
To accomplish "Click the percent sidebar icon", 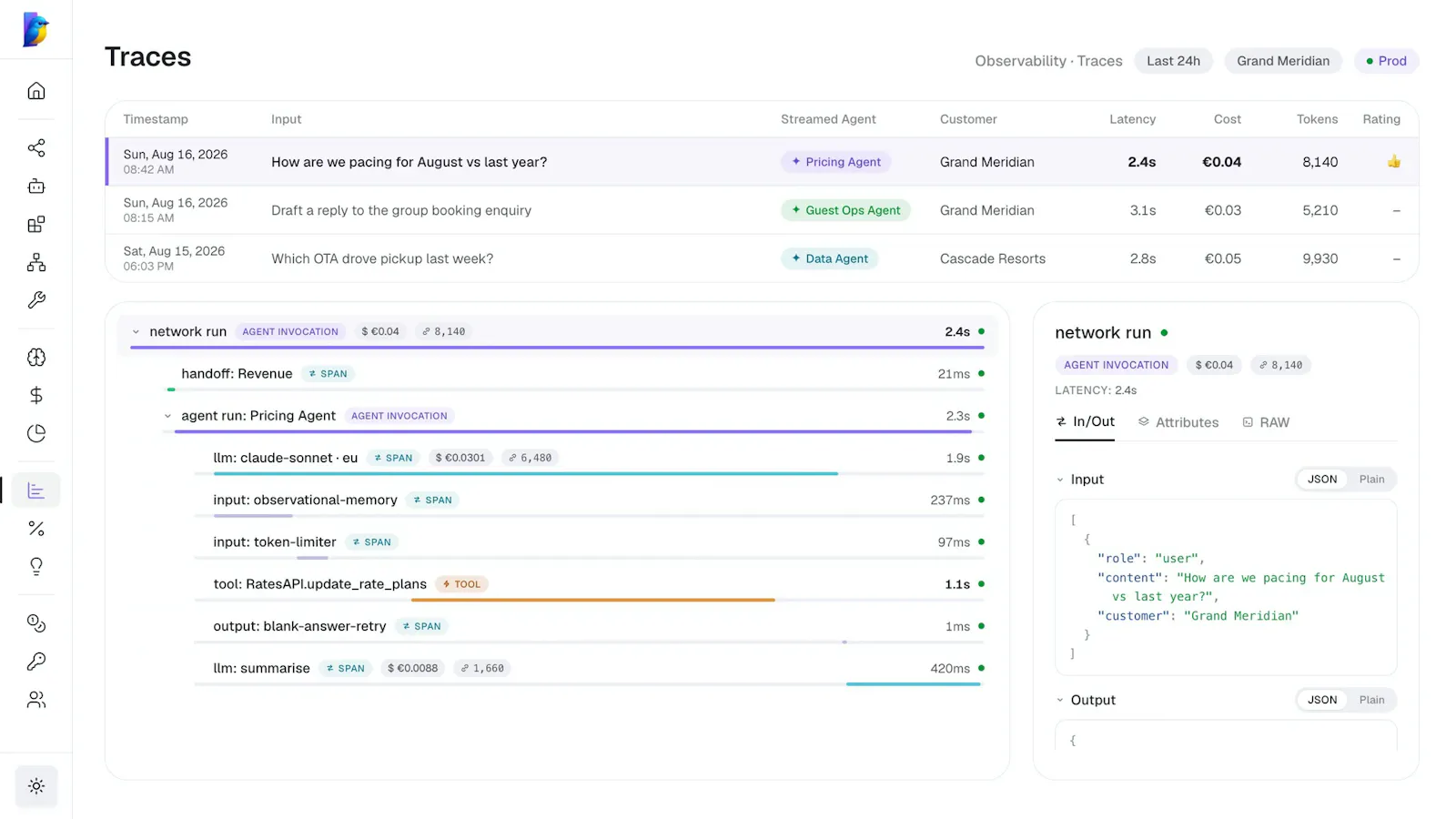I will point(36,529).
